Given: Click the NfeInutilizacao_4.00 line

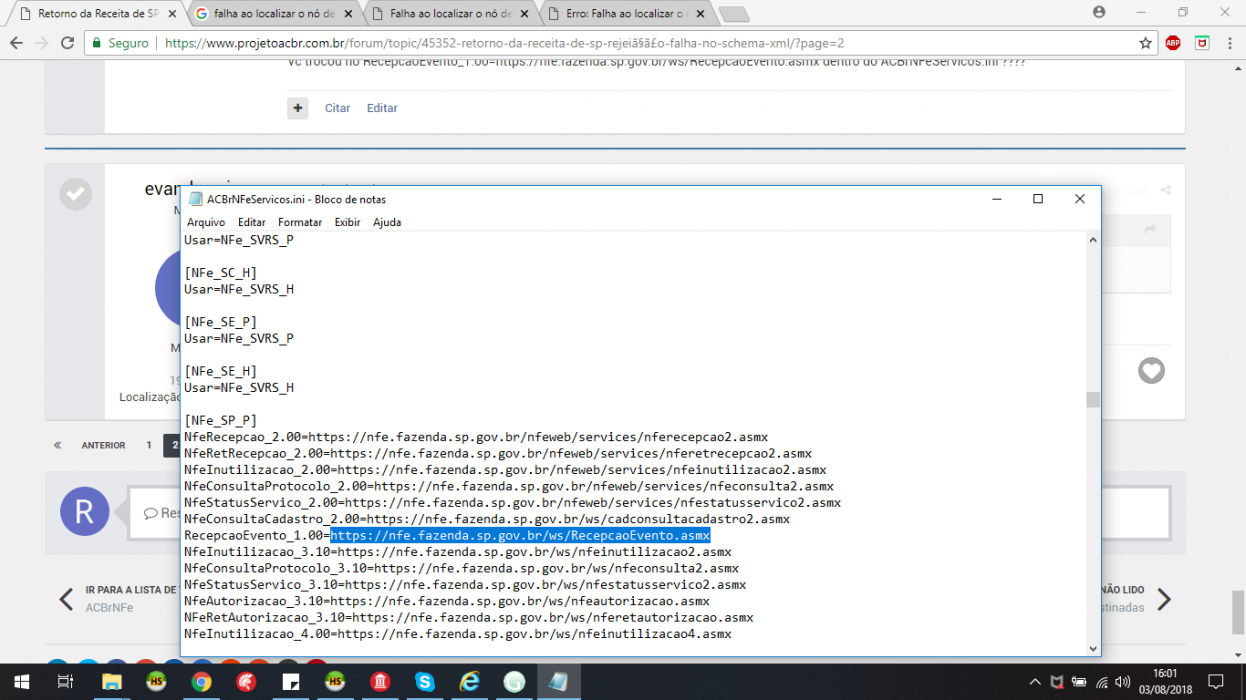Looking at the screenshot, I should click(x=458, y=634).
